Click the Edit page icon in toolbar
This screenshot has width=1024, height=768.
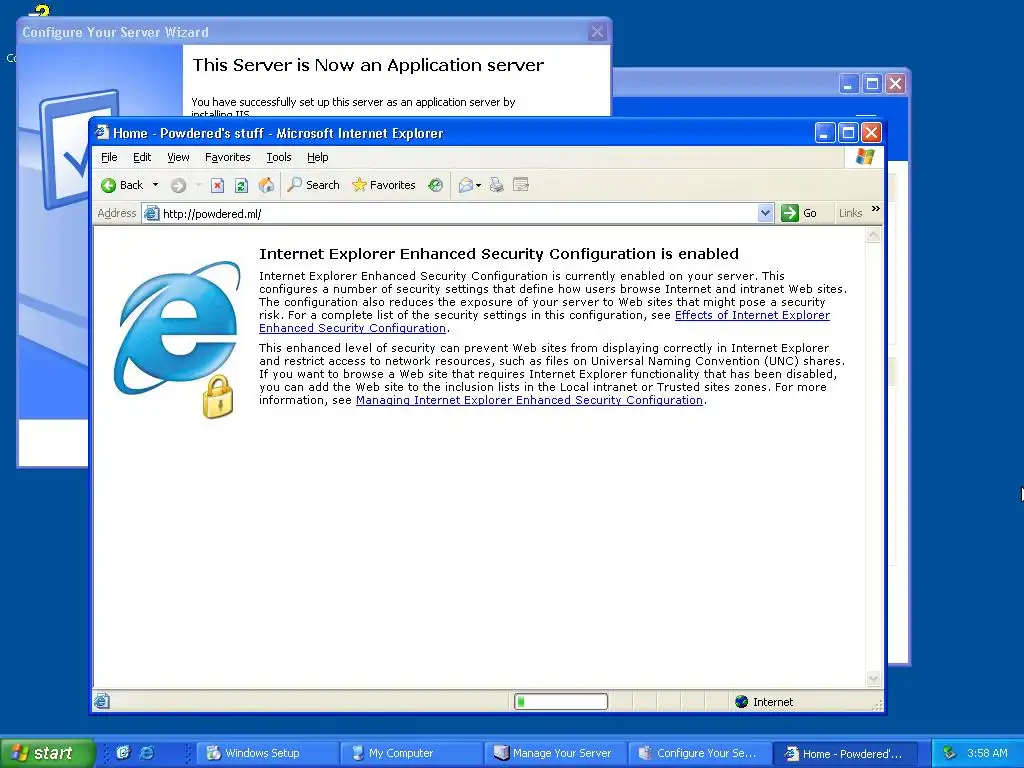click(520, 185)
